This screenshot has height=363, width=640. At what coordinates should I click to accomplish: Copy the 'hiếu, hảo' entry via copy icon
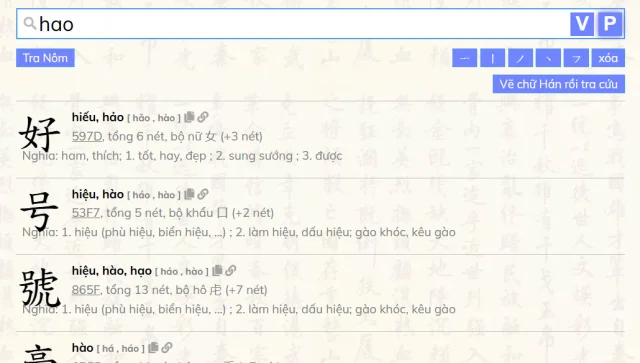[189, 117]
